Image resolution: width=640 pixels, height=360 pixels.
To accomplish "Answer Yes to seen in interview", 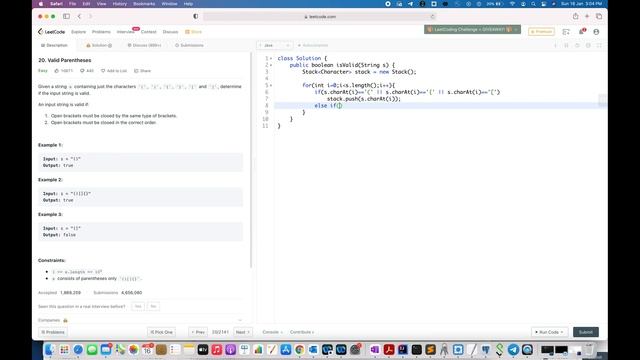I will click(x=138, y=306).
